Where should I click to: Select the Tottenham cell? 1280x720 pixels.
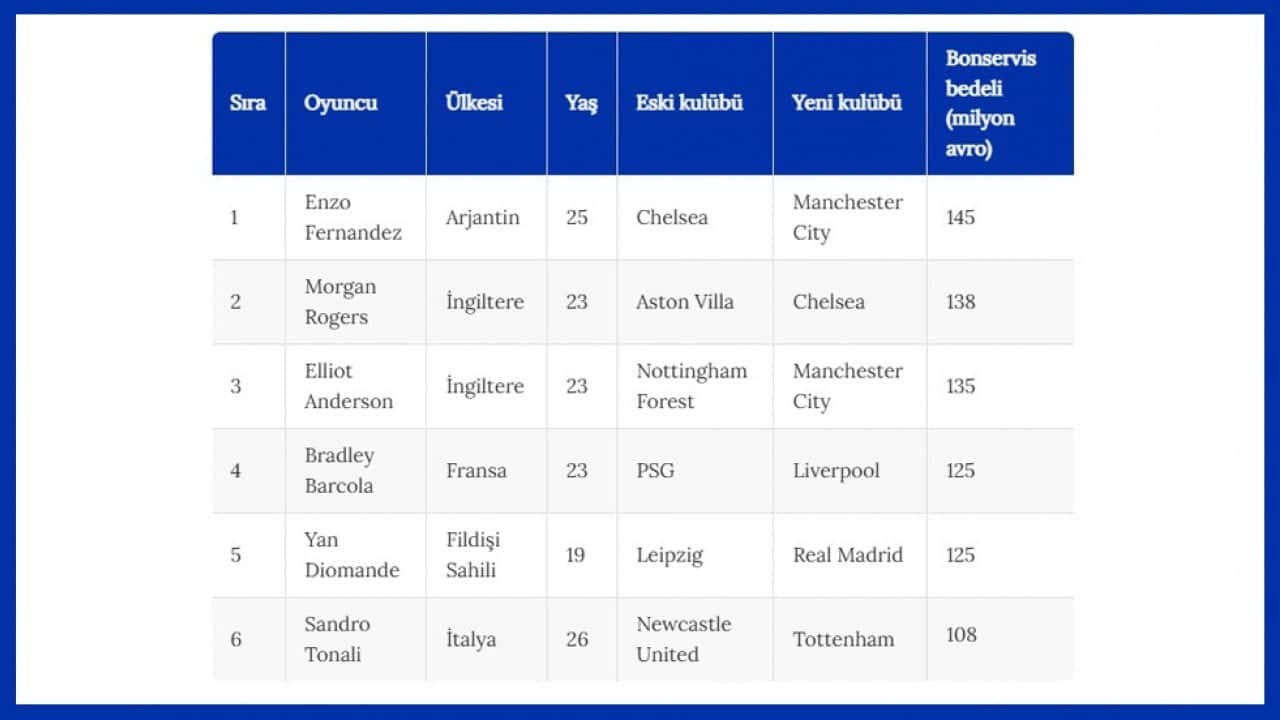844,639
